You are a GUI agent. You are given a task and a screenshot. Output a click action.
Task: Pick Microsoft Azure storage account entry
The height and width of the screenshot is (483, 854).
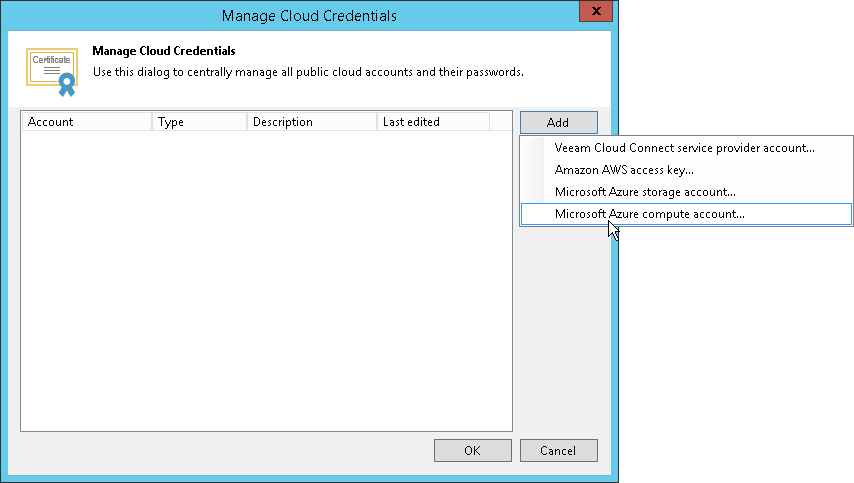[645, 192]
